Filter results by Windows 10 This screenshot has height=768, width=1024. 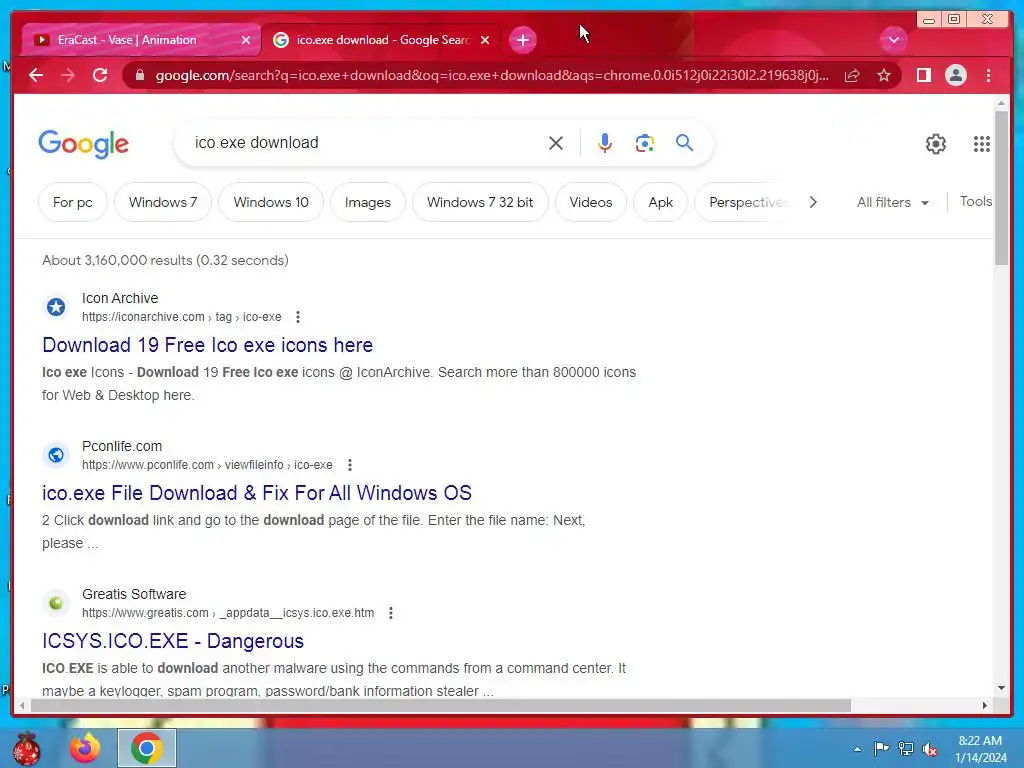(x=271, y=202)
